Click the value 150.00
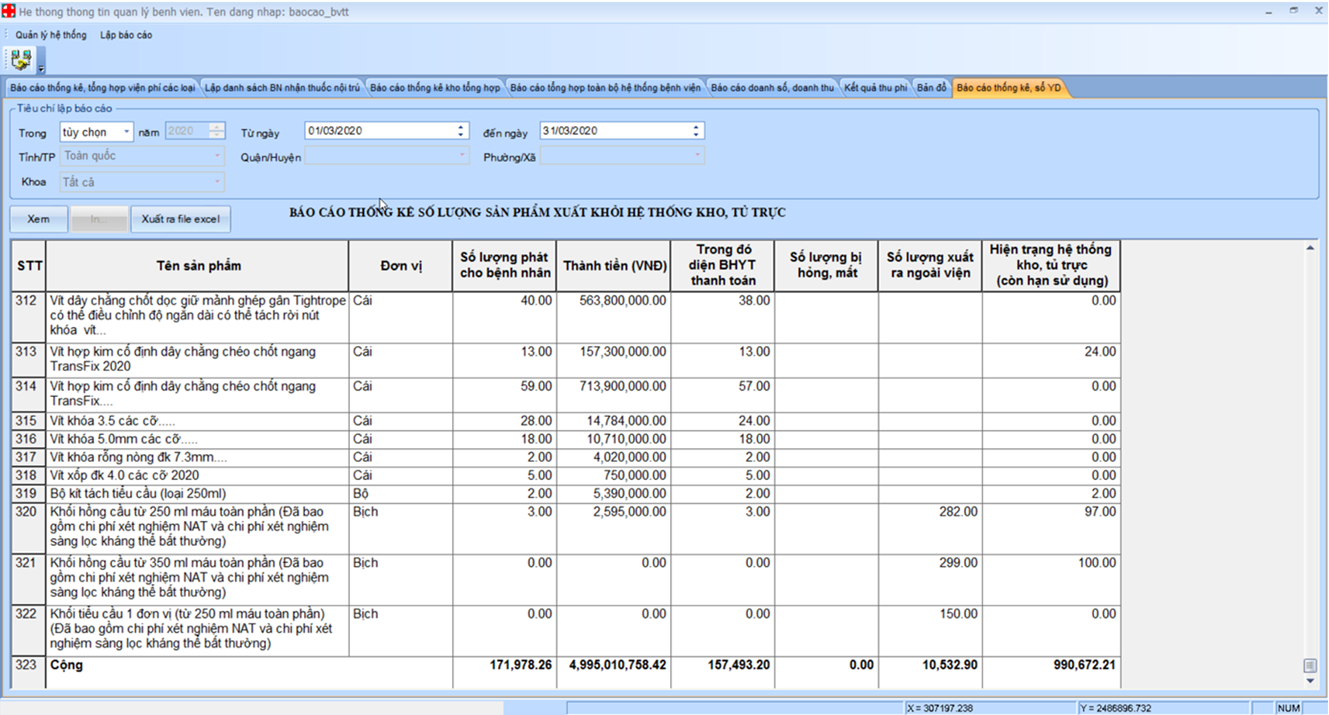The height and width of the screenshot is (715, 1329). tap(958, 614)
